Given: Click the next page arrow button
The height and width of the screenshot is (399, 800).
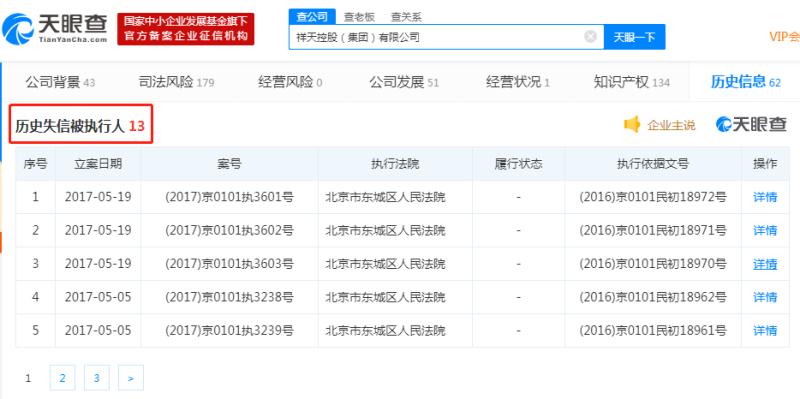Looking at the screenshot, I should pyautogui.click(x=131, y=378).
